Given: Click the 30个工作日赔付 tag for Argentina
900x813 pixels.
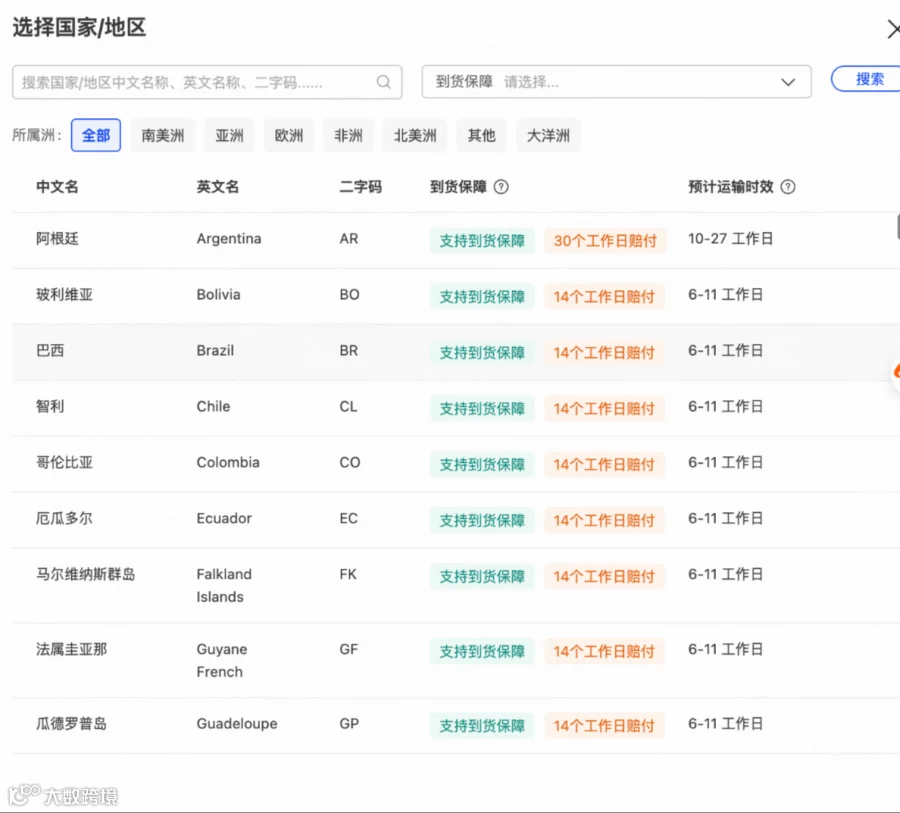Looking at the screenshot, I should (x=605, y=241).
